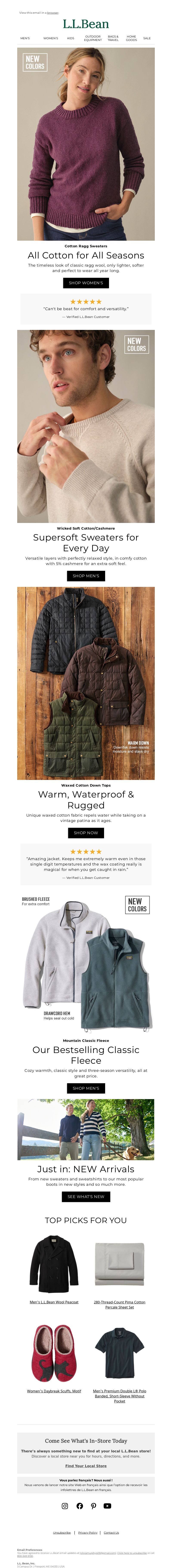Open 280-Thread-Count Pima Cotton Percale Sheet link
The width and height of the screenshot is (172, 1568).
120,1304
